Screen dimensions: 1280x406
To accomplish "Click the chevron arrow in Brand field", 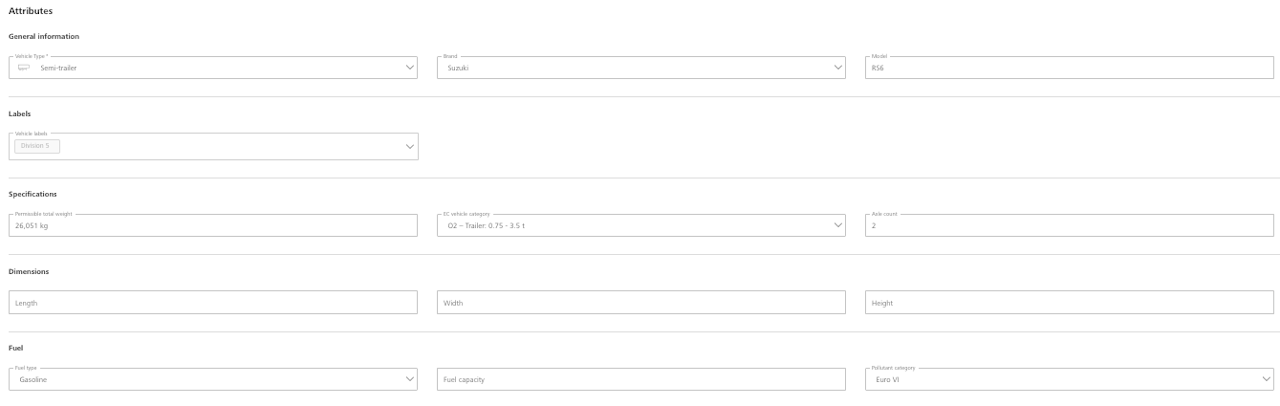I will click(x=838, y=68).
